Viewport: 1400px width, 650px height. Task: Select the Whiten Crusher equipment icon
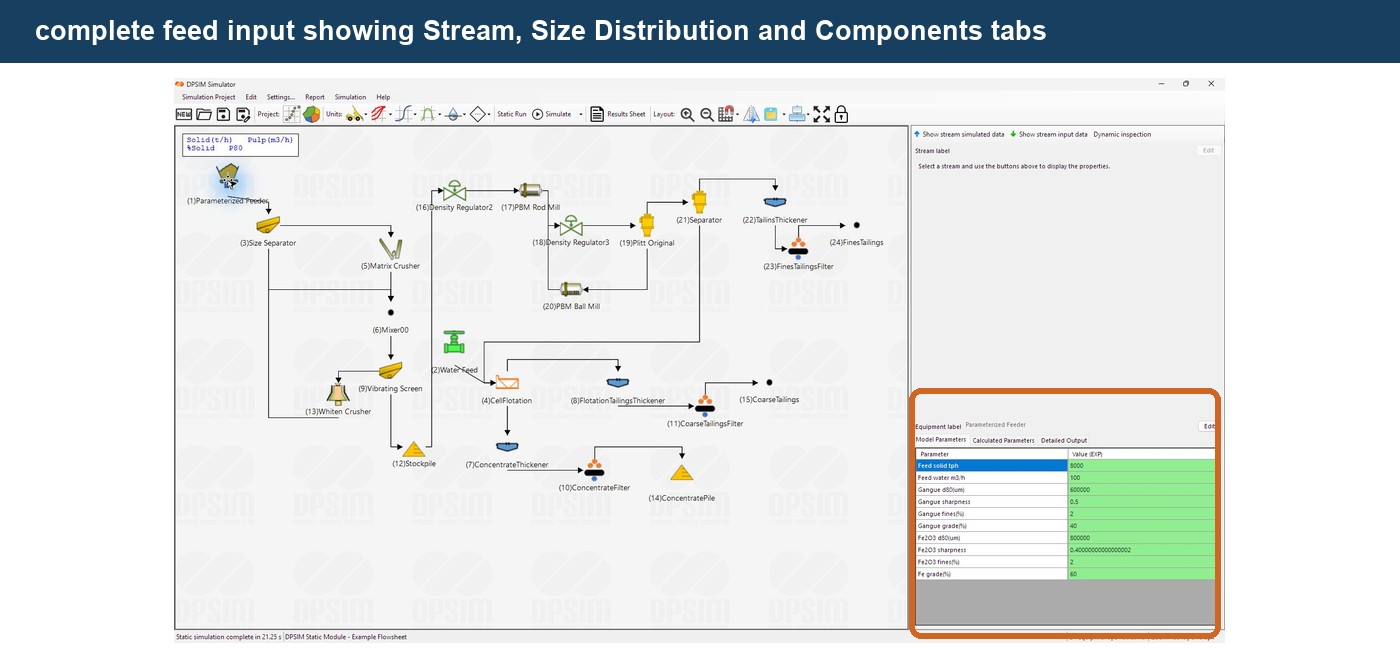[x=337, y=394]
